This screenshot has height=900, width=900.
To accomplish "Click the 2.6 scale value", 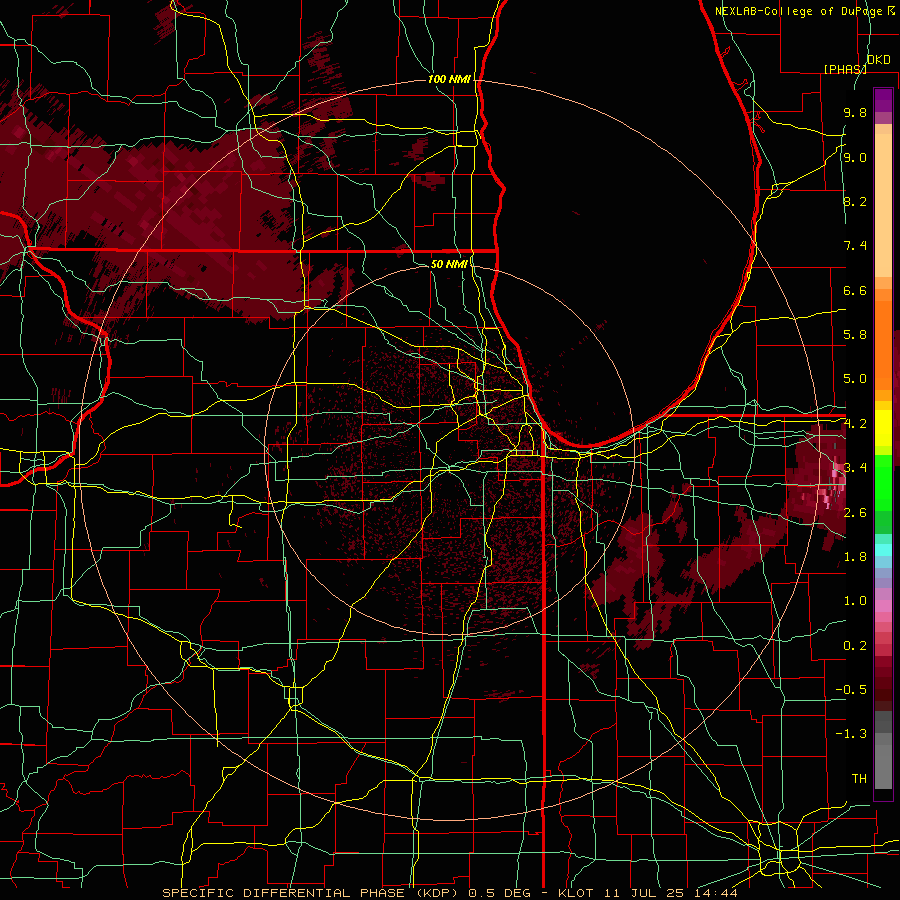I will point(855,513).
